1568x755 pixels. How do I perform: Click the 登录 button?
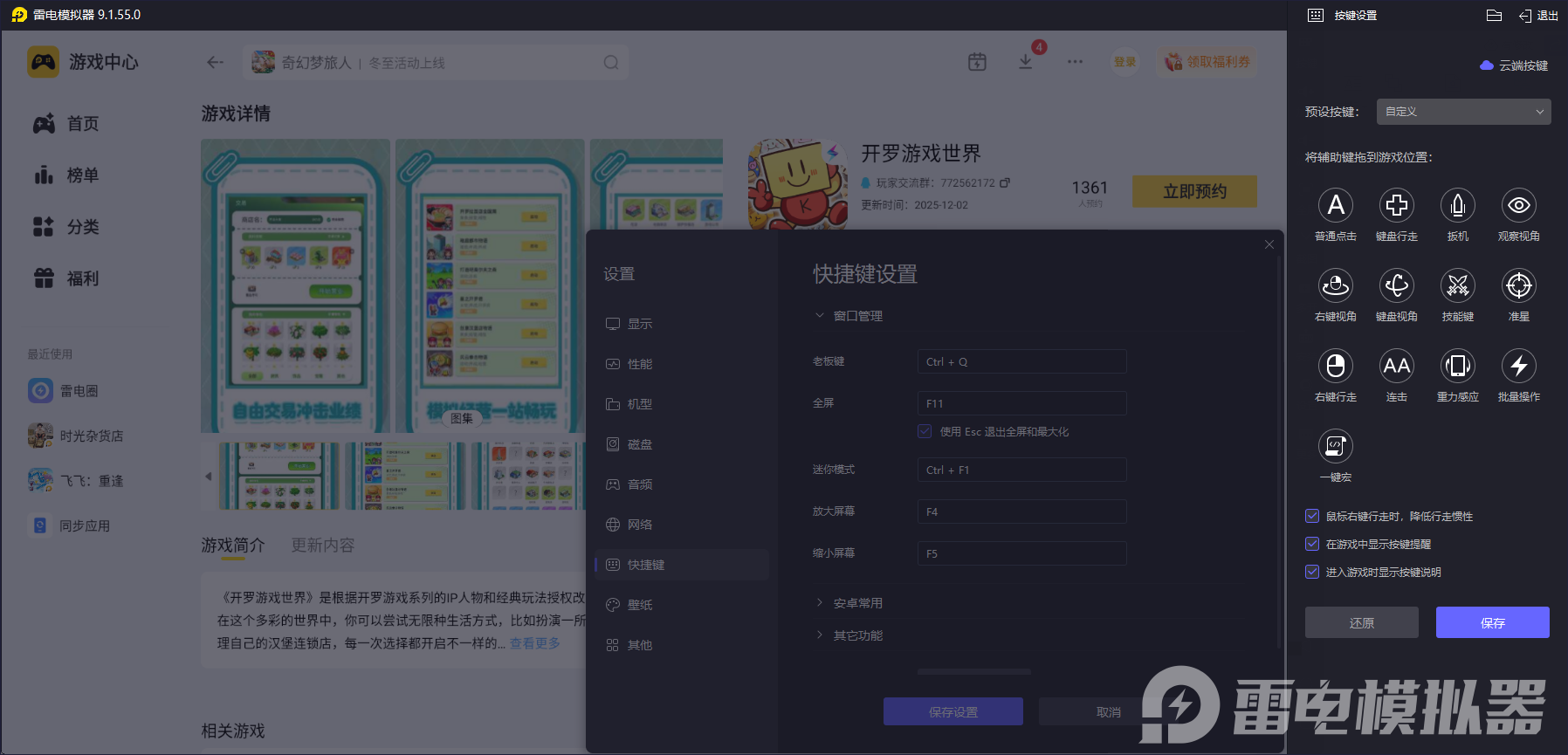pyautogui.click(x=1125, y=62)
